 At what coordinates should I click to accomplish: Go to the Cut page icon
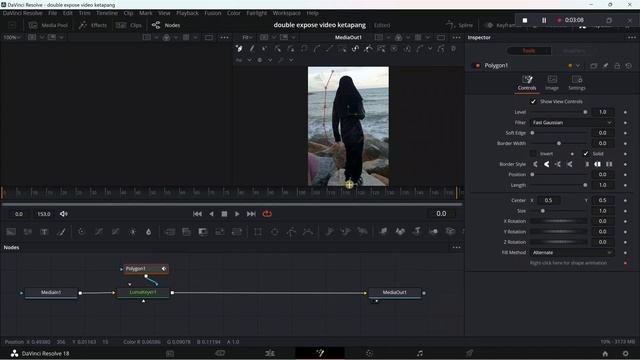click(x=220, y=353)
